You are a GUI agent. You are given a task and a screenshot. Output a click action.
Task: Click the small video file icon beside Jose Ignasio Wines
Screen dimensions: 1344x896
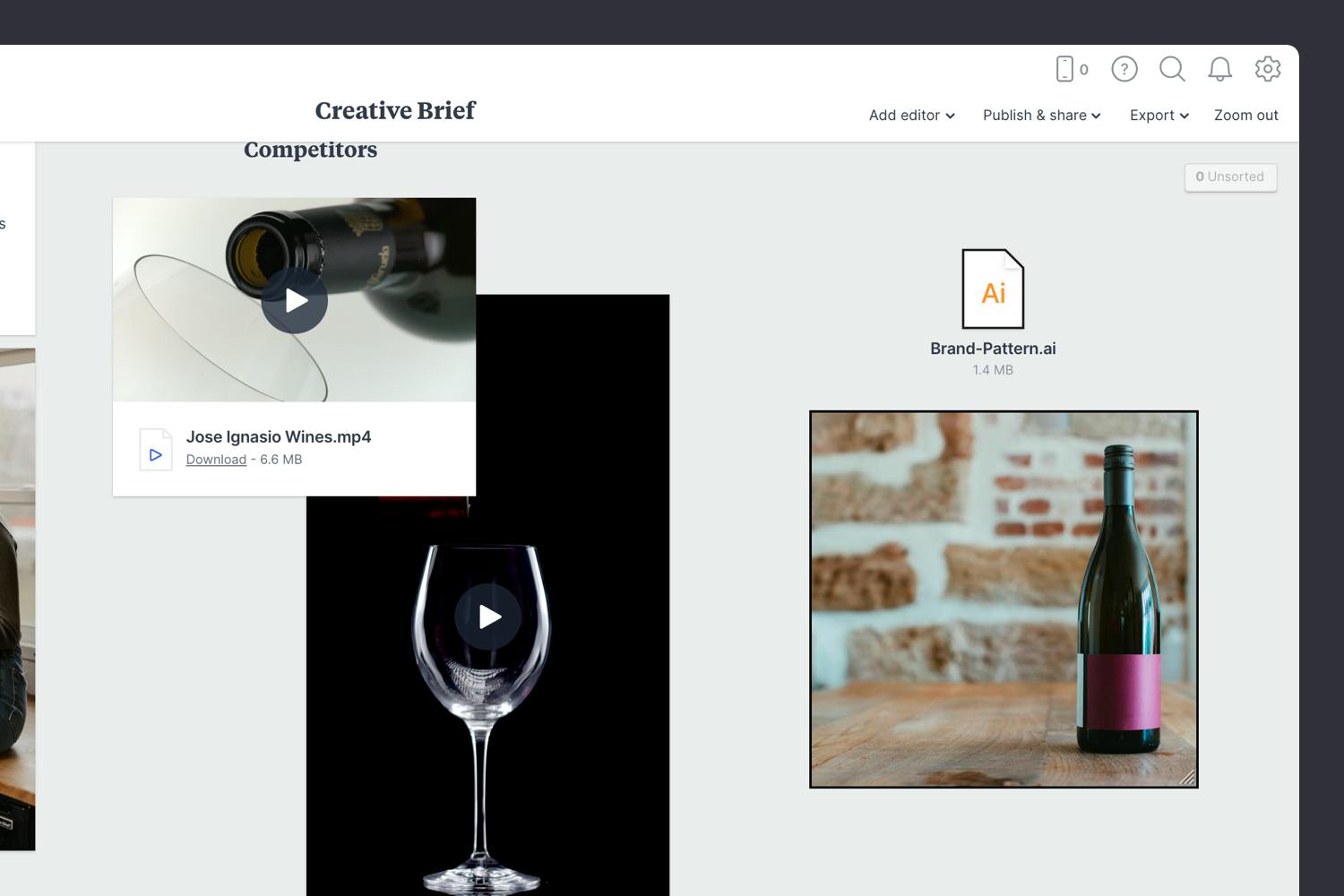[x=155, y=450]
